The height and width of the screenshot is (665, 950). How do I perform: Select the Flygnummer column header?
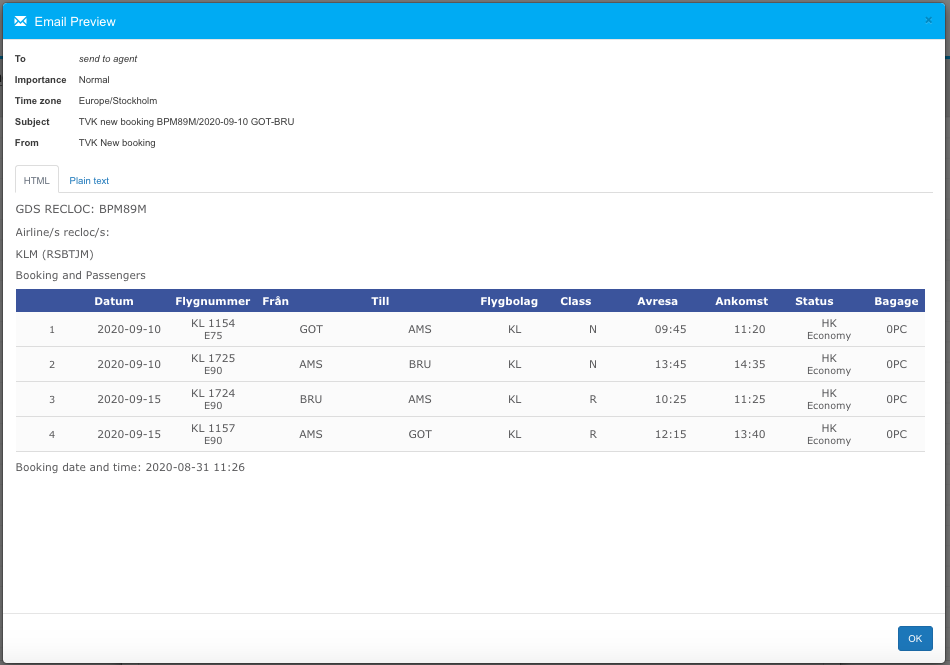(212, 301)
